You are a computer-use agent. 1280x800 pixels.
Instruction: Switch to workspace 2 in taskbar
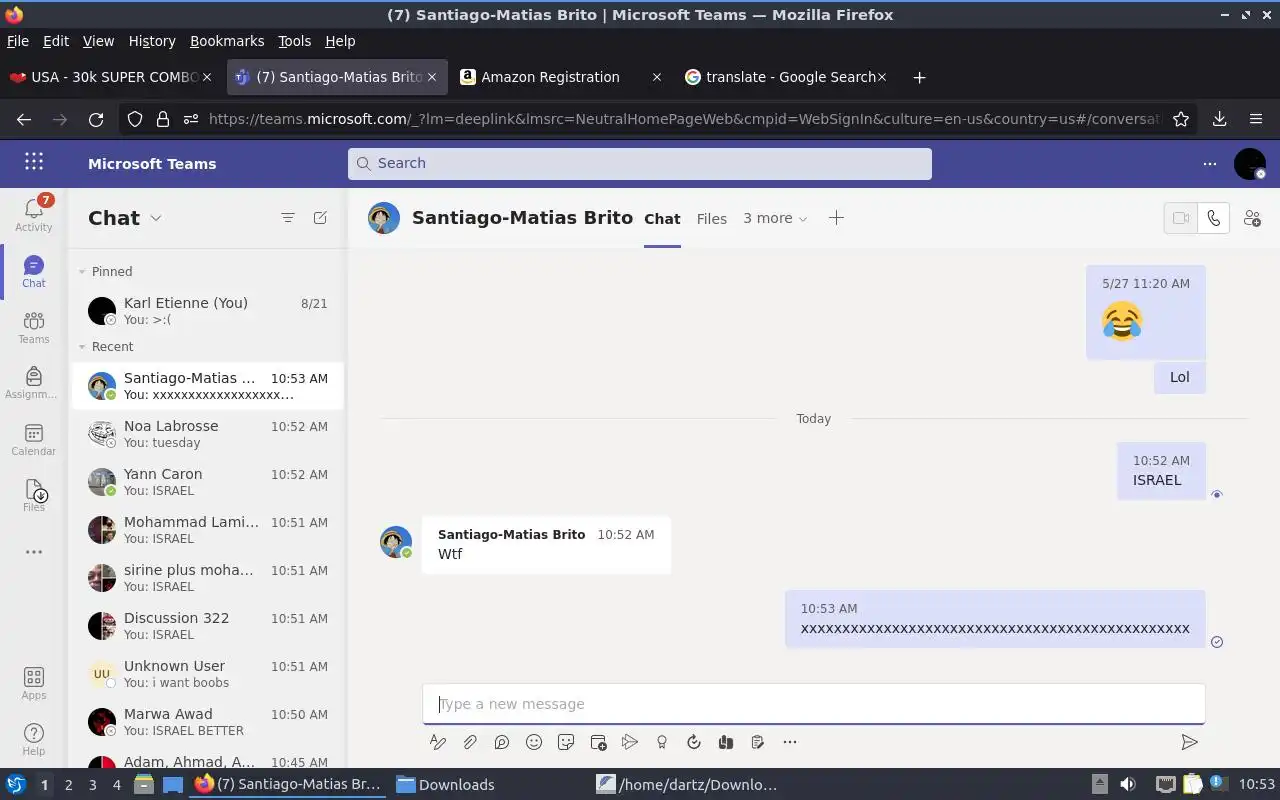click(x=68, y=785)
